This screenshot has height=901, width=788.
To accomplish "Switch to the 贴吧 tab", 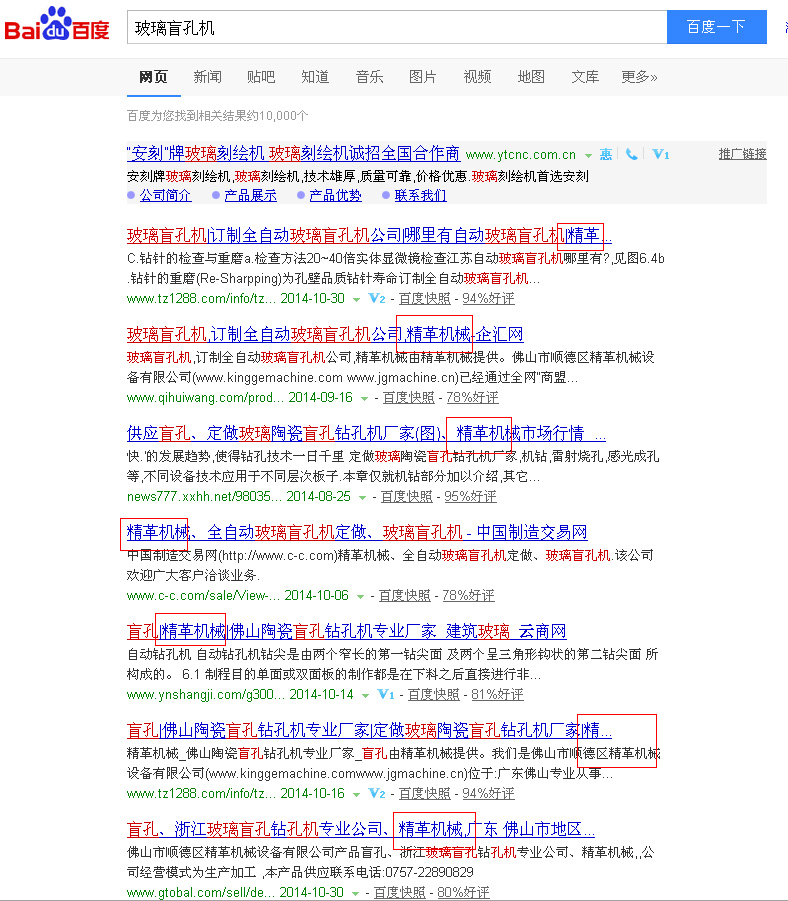I will coord(261,76).
